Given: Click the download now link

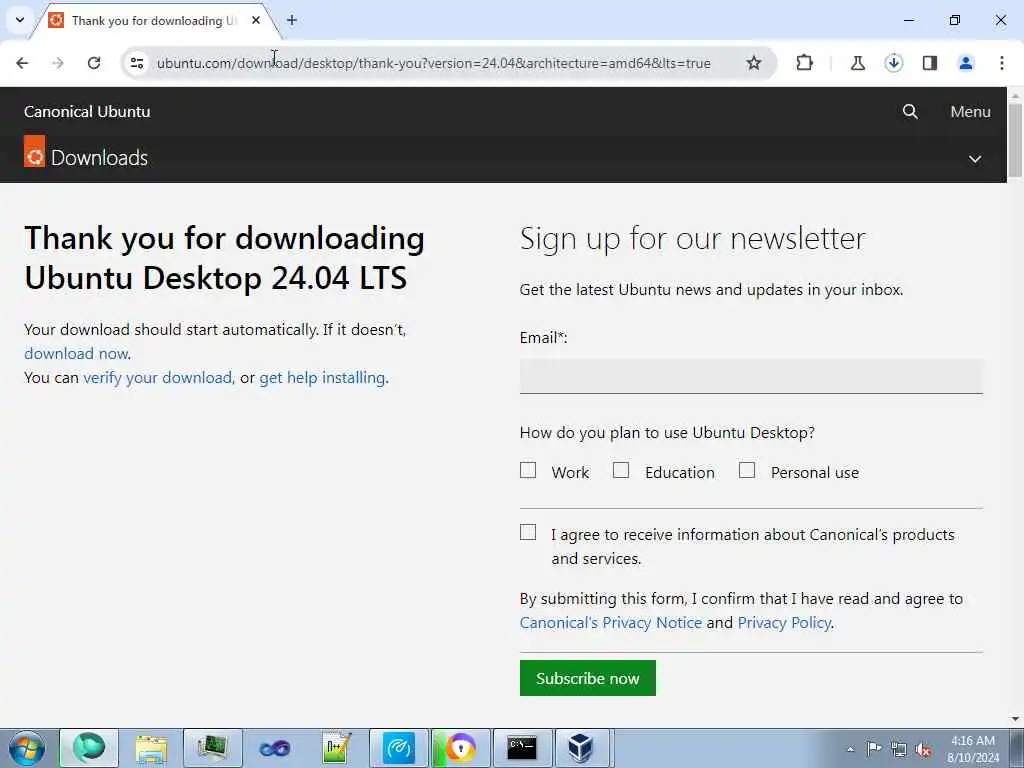Looking at the screenshot, I should [x=76, y=353].
